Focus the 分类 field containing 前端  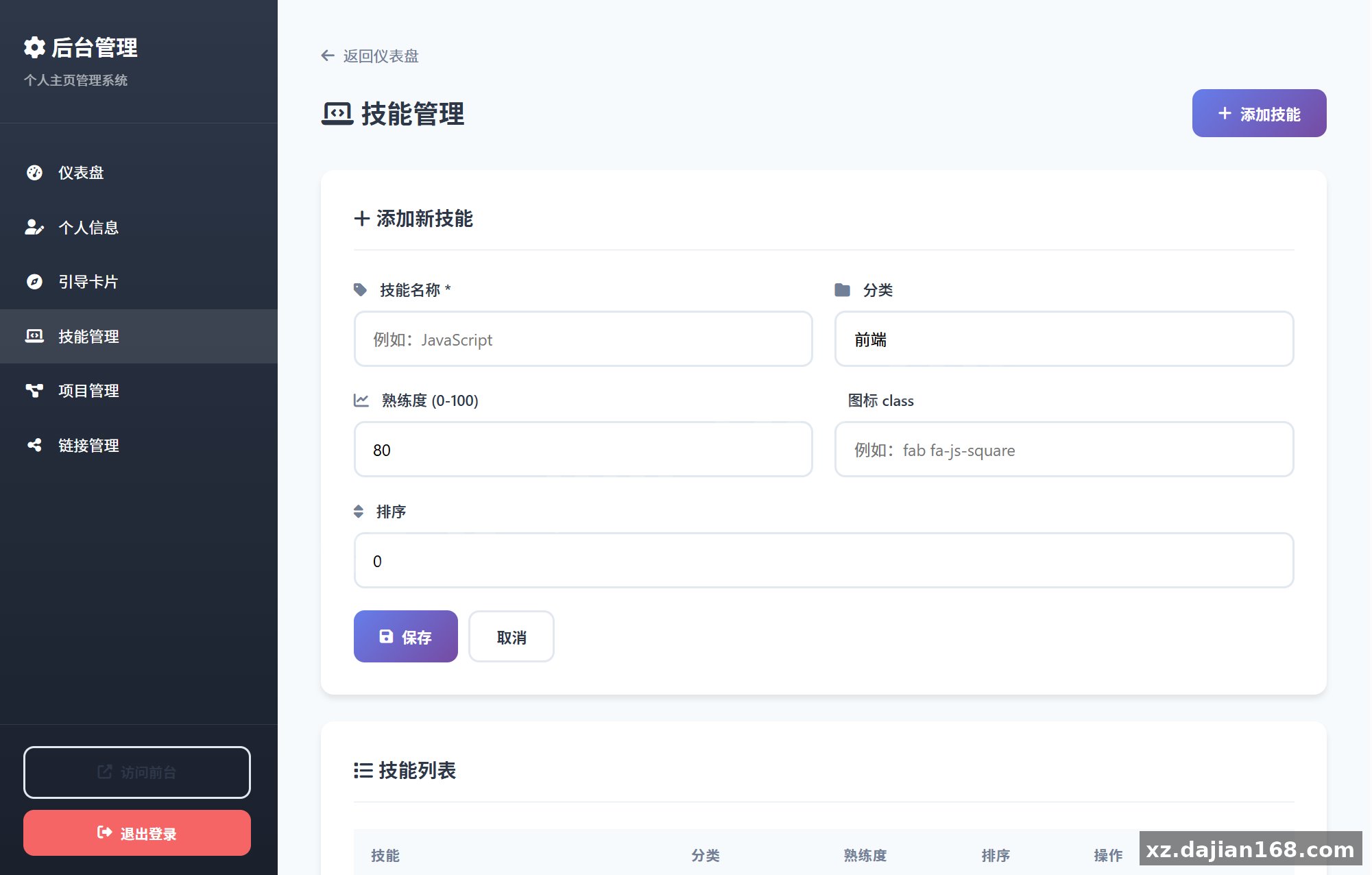1064,339
